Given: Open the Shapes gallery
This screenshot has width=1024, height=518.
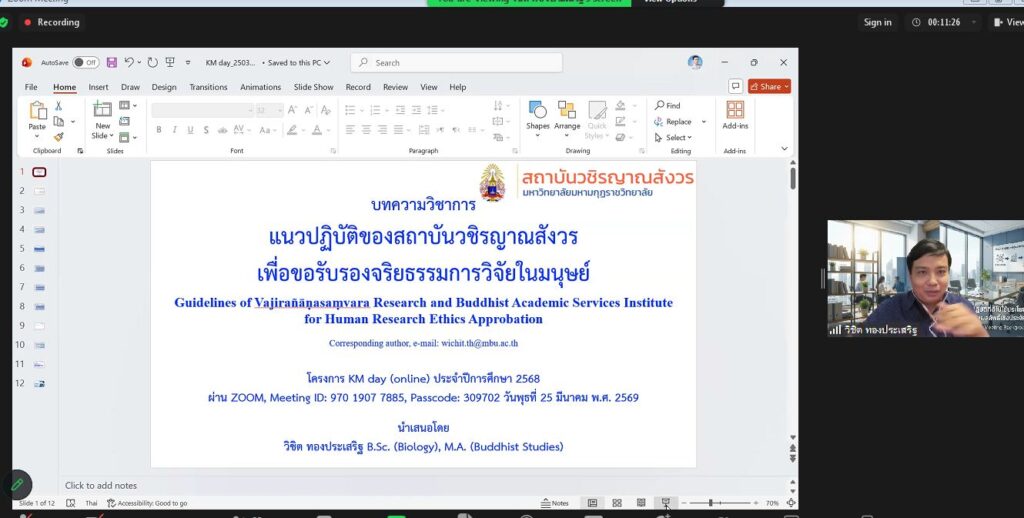Looking at the screenshot, I should 538,116.
